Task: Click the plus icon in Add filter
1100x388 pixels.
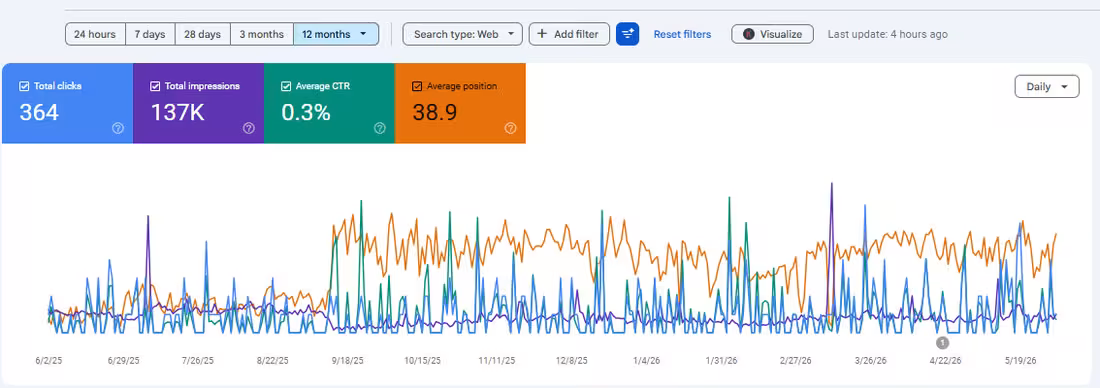Action: pyautogui.click(x=542, y=34)
